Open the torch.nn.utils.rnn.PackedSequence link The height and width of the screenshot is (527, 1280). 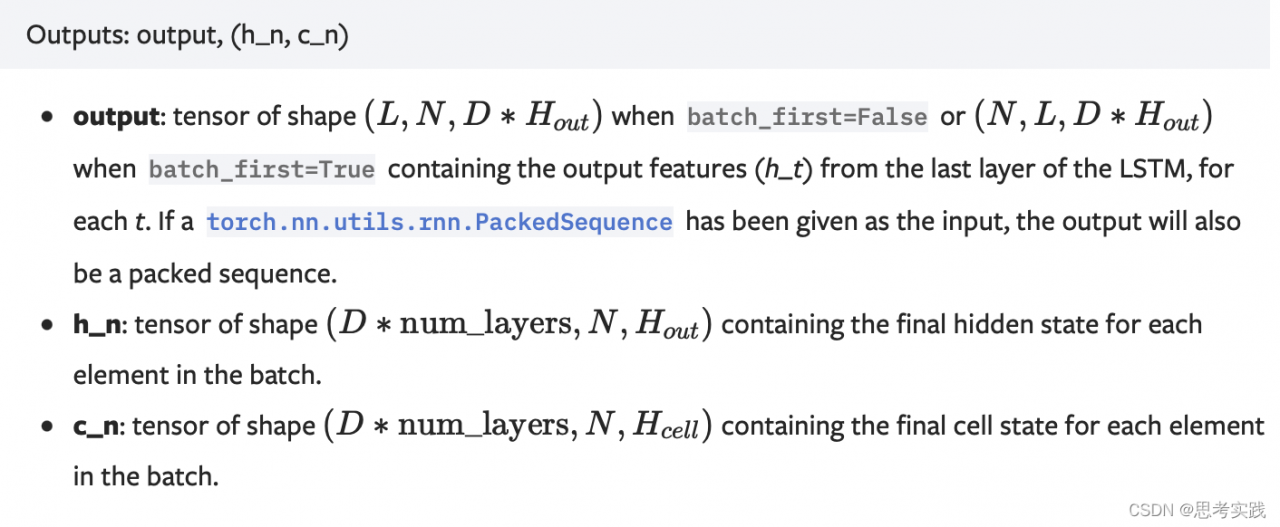pos(440,220)
